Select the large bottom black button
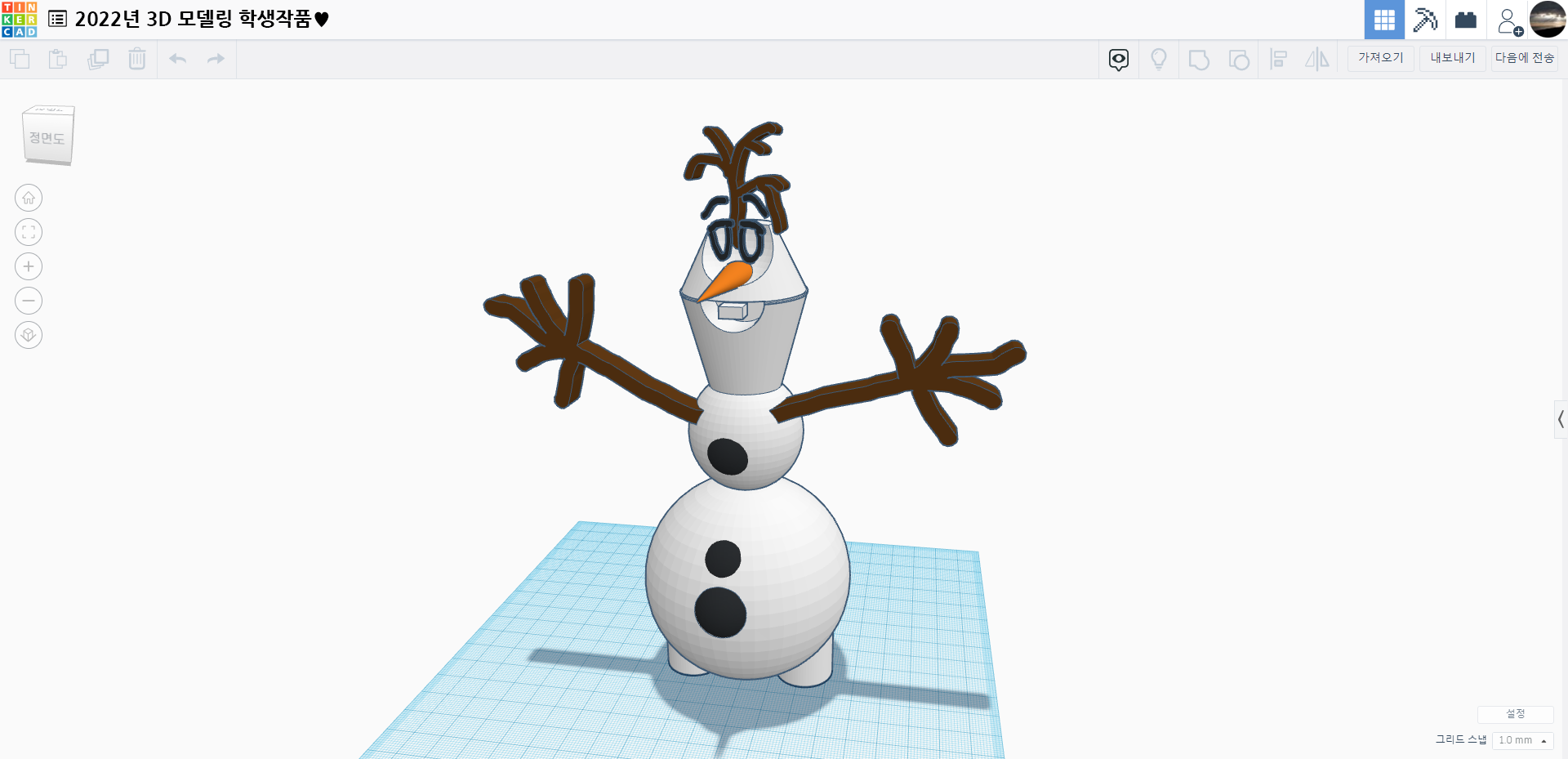1568x759 pixels. tap(720, 612)
